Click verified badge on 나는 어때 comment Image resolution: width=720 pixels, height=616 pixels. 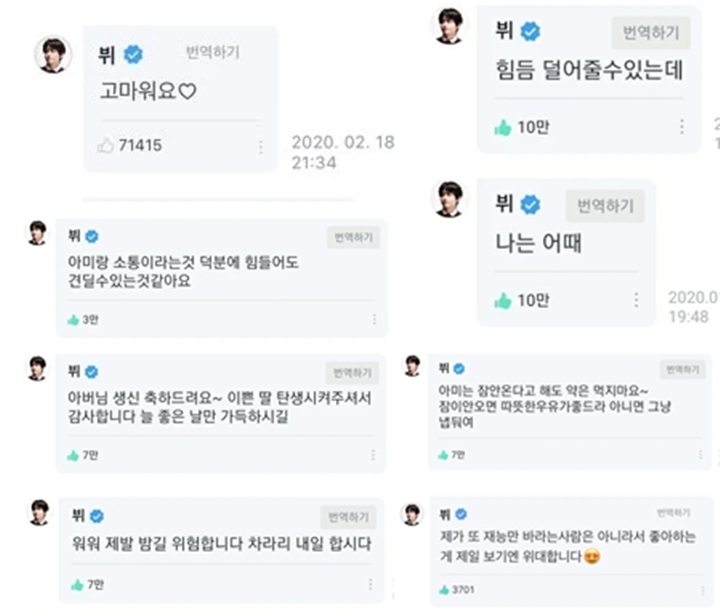tap(530, 205)
